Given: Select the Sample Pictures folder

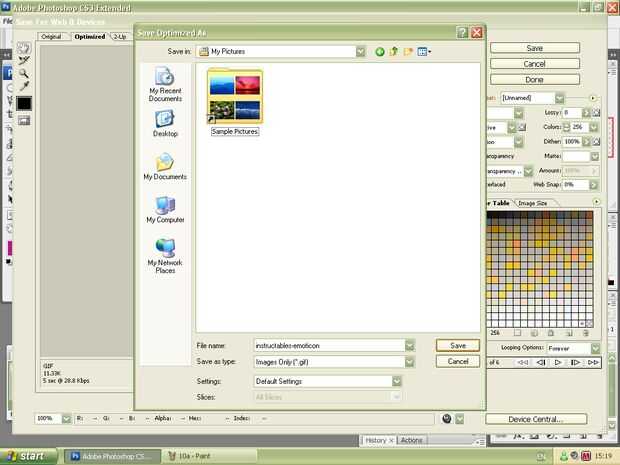Looking at the screenshot, I should (235, 102).
